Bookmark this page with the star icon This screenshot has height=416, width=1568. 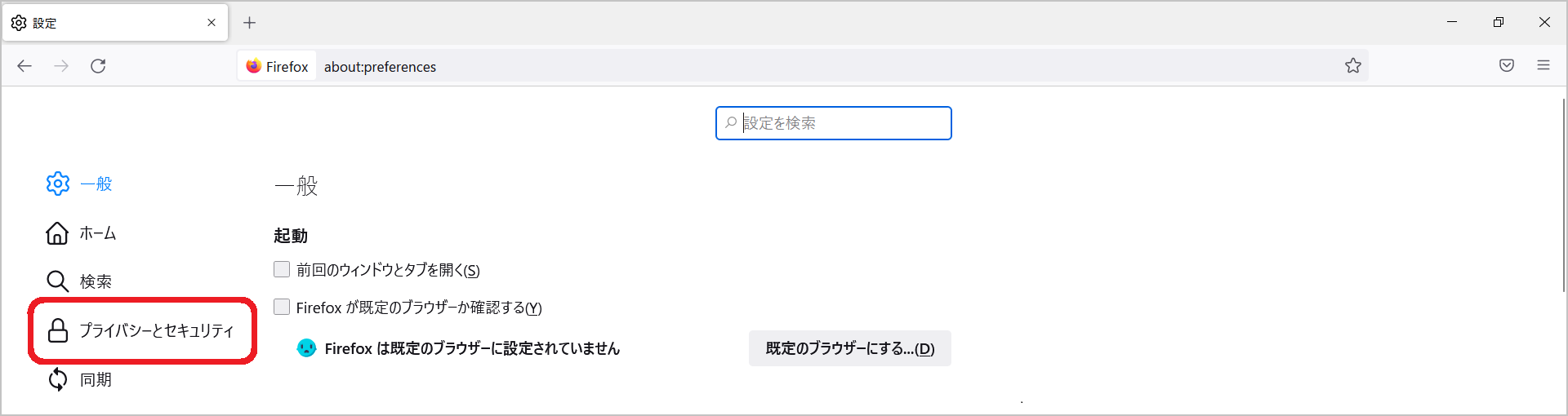pyautogui.click(x=1353, y=66)
